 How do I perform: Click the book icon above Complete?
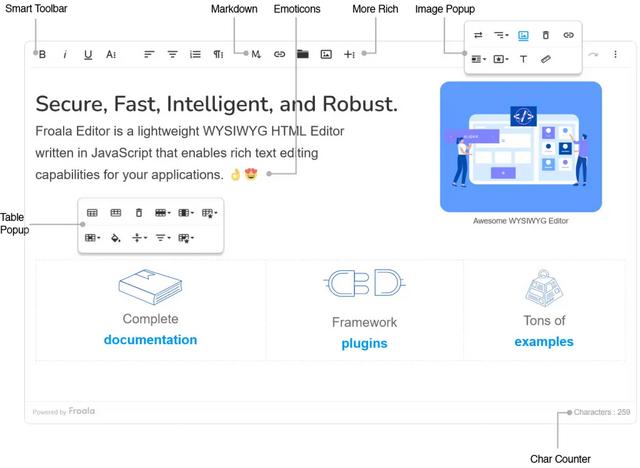click(x=150, y=287)
